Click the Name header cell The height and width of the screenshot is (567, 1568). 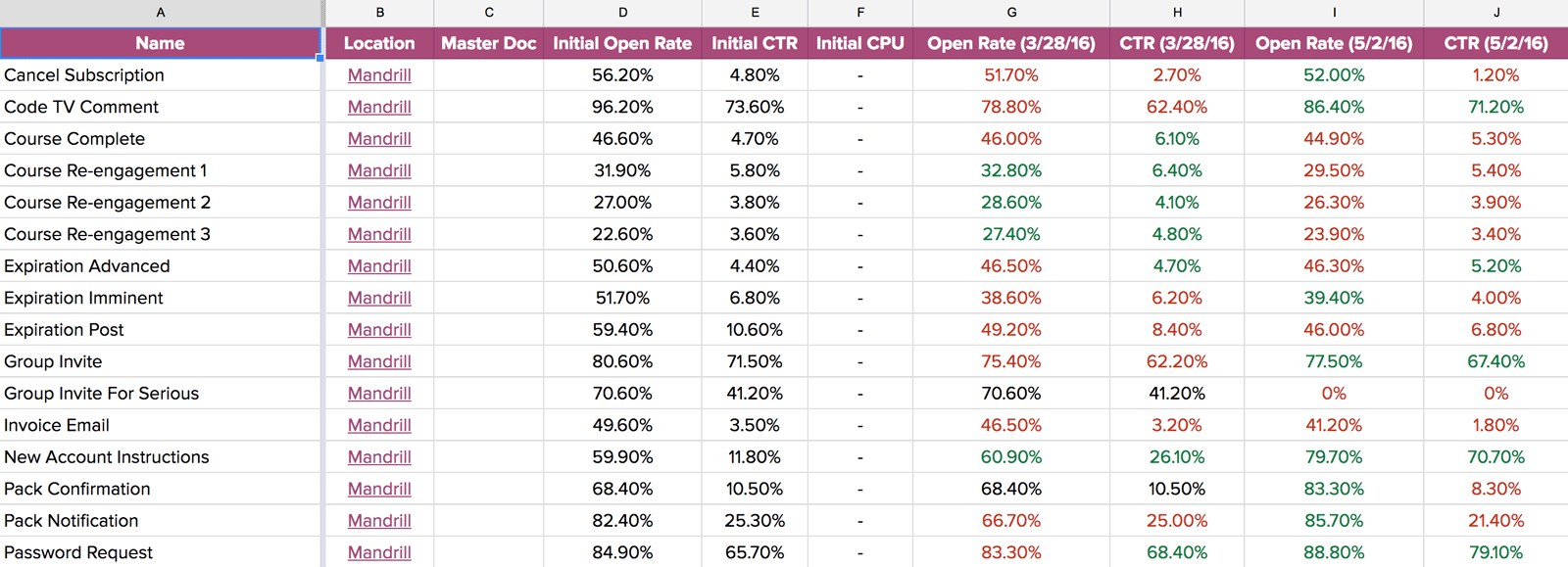point(161,43)
